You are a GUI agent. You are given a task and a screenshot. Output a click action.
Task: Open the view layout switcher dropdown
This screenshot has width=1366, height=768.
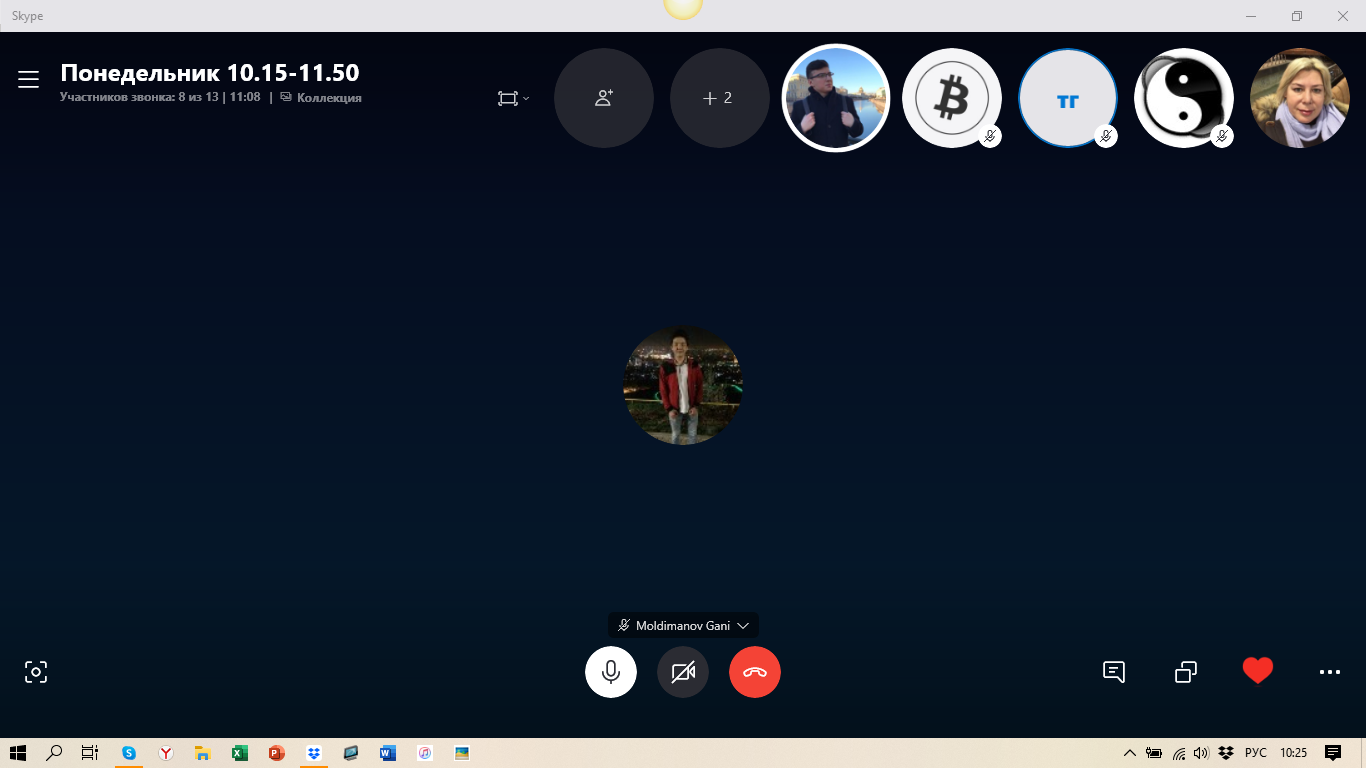click(513, 98)
